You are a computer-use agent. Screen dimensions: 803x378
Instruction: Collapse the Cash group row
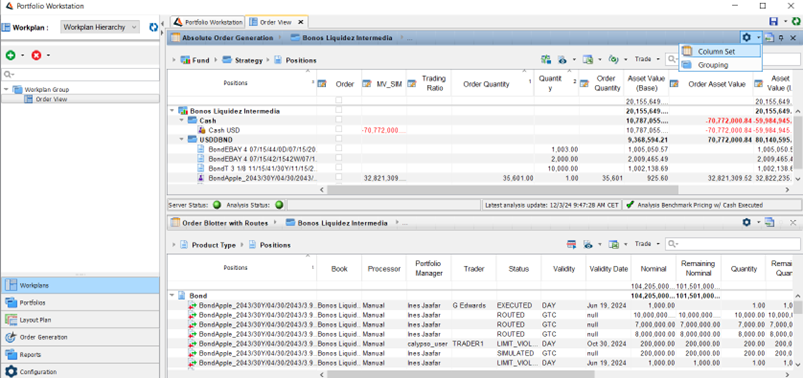tap(181, 120)
